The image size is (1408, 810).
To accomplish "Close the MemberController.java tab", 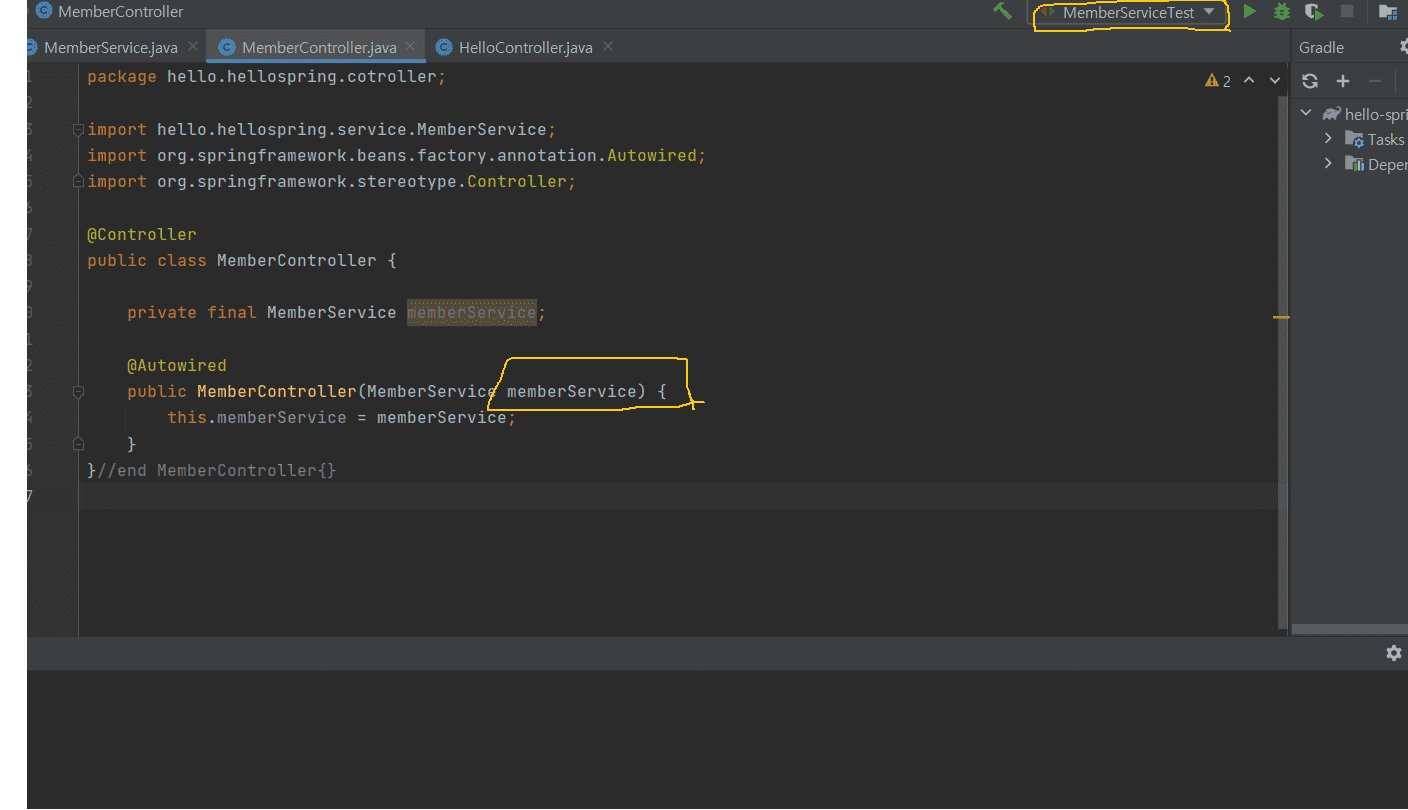I will click(410, 46).
